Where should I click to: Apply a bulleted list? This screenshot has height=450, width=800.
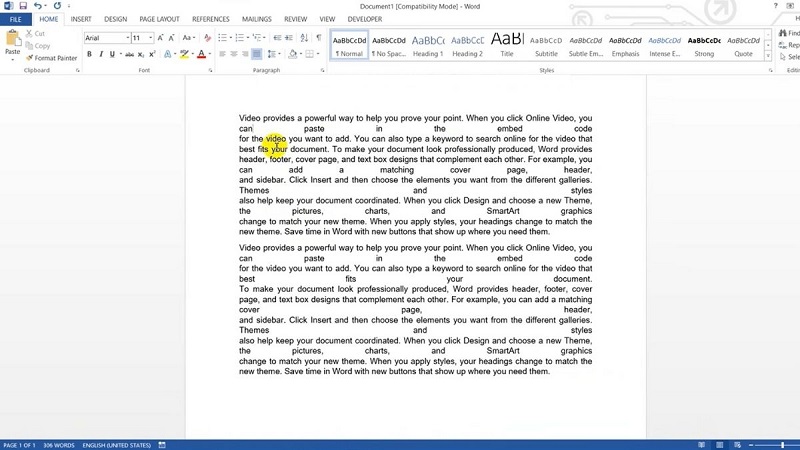point(223,38)
